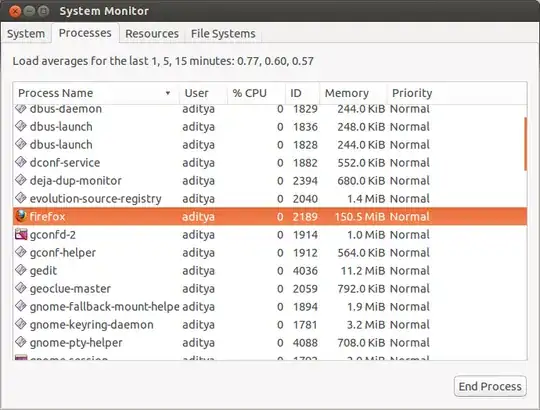Select the gnome-pty-helper process name

pyautogui.click(x=76, y=343)
